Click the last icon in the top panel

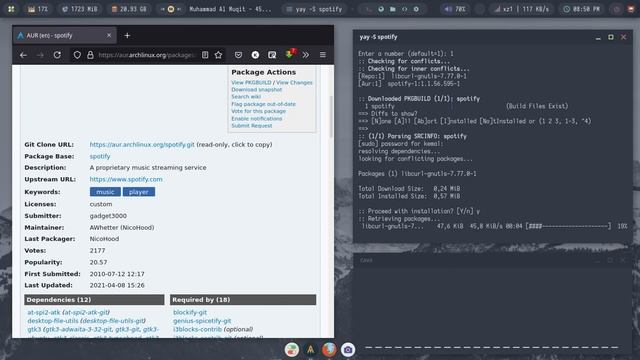[x=631, y=9]
